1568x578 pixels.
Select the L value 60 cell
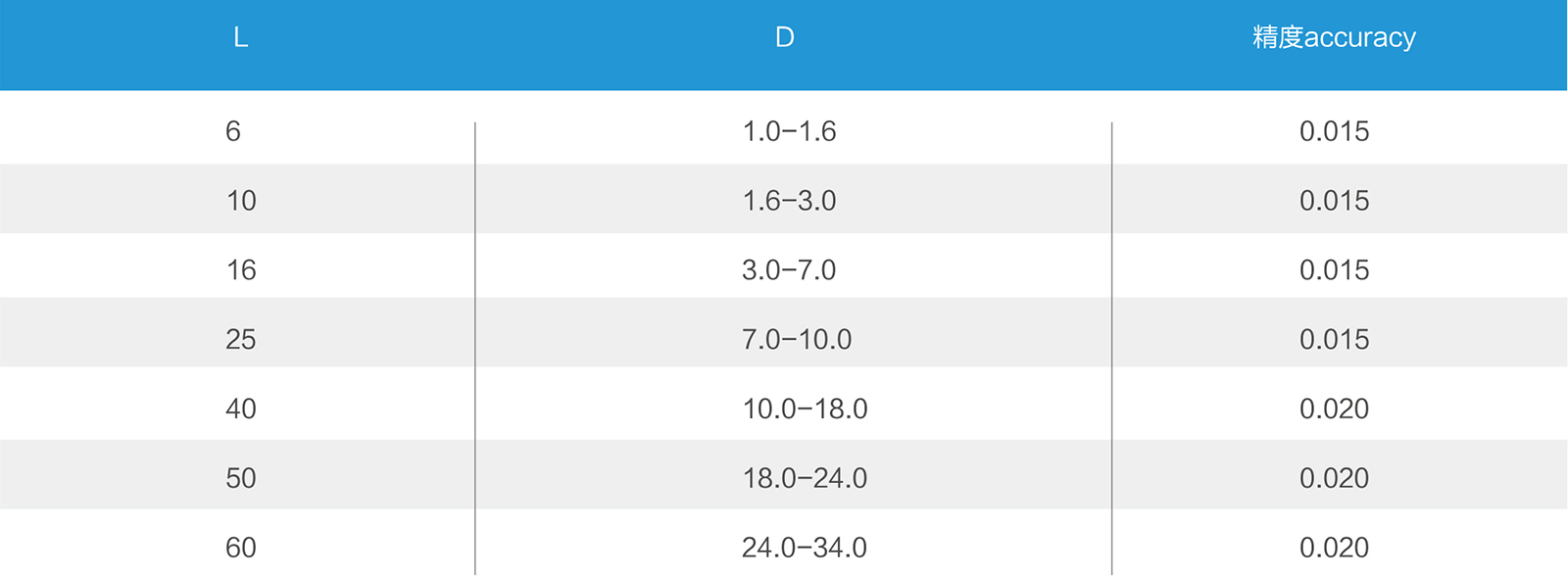click(241, 548)
